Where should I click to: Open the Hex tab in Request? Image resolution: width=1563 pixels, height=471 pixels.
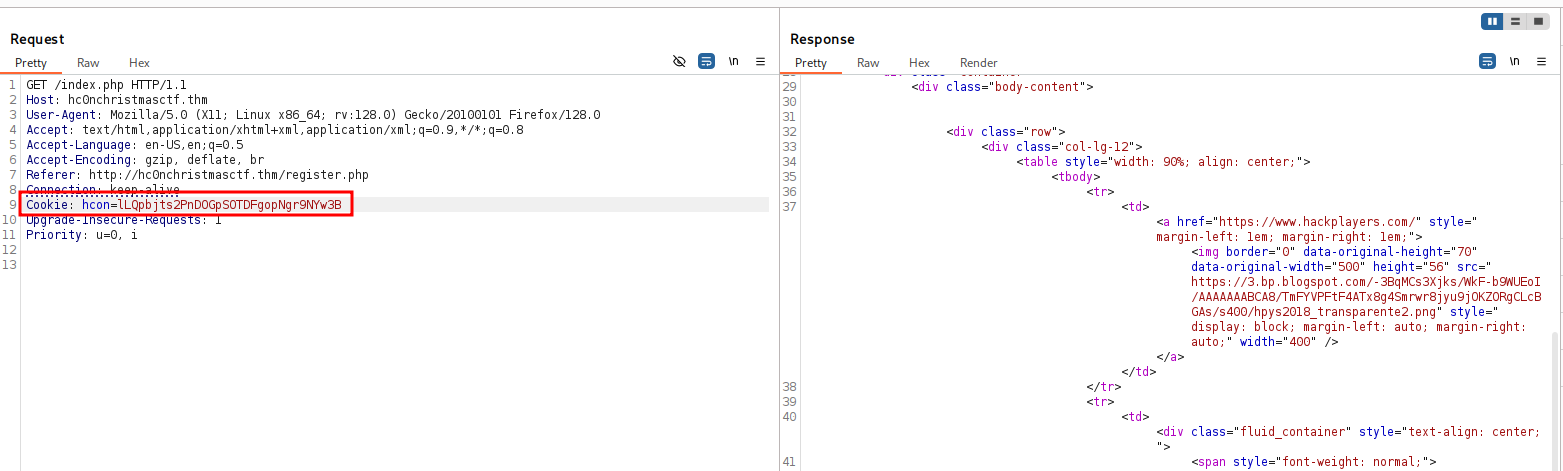(139, 63)
